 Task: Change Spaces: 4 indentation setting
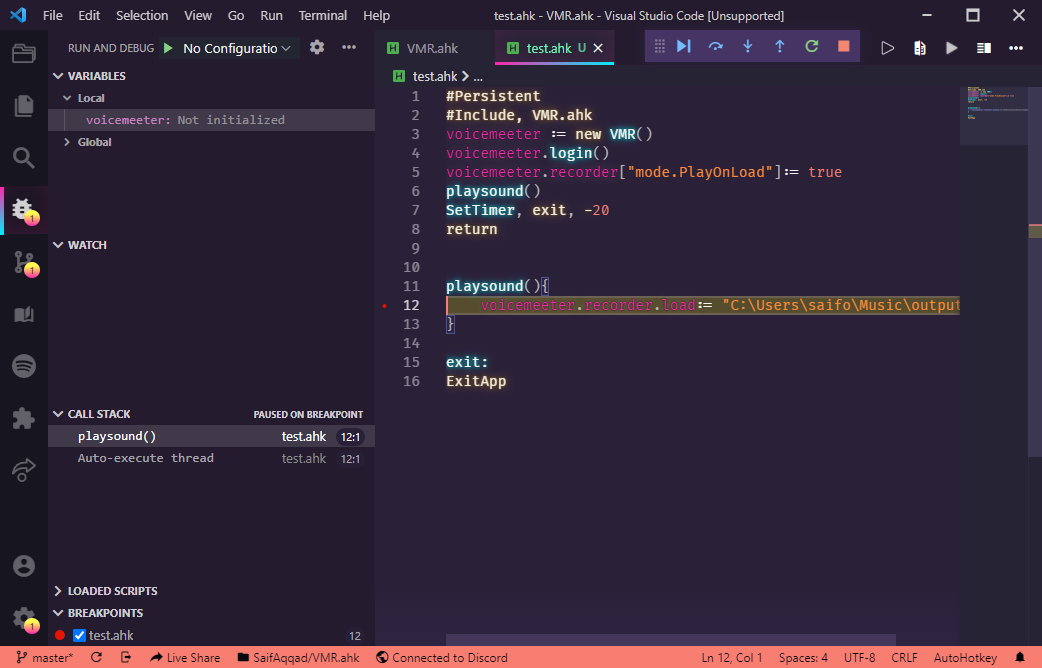tap(803, 657)
